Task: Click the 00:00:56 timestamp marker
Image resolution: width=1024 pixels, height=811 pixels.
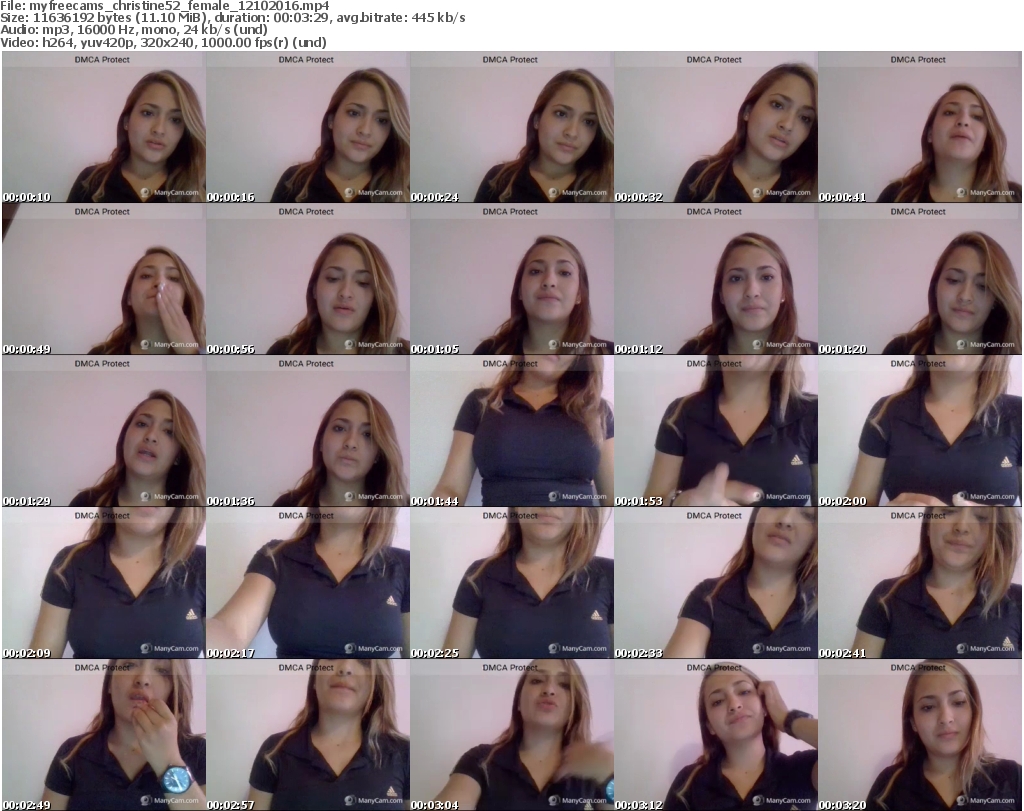Action: (231, 349)
